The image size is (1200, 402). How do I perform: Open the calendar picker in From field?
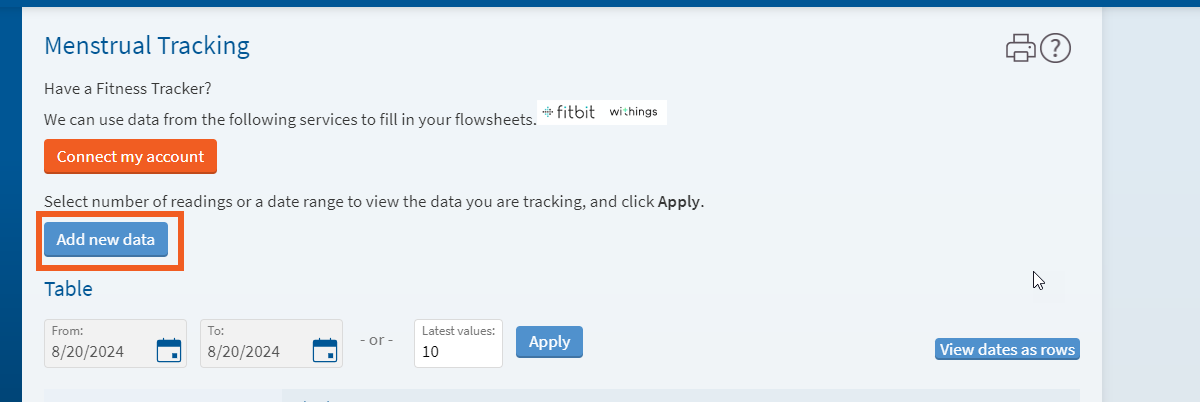[169, 350]
